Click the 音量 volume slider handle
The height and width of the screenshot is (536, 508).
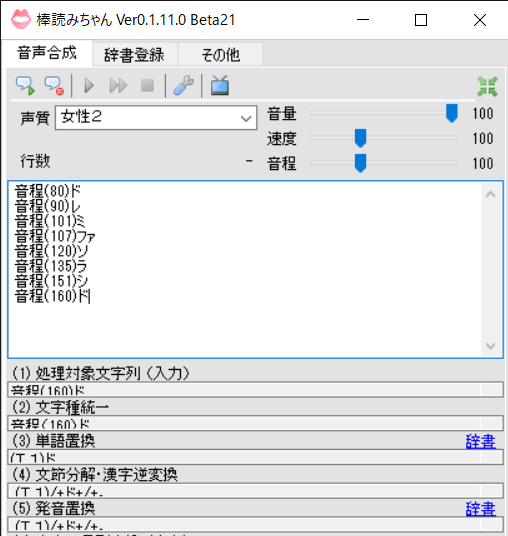pos(452,113)
